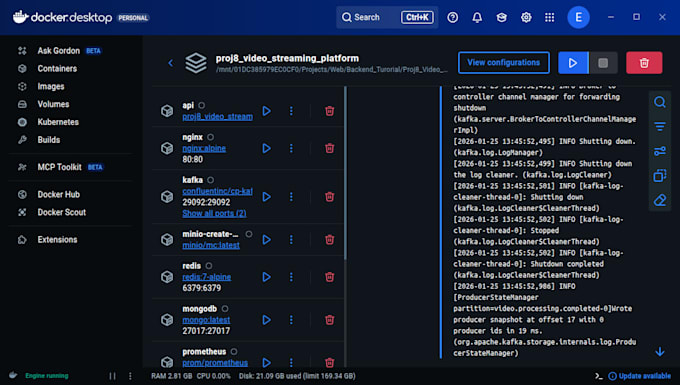Jump to bottom of logs arrow
680x385 pixels.
(x=660, y=352)
